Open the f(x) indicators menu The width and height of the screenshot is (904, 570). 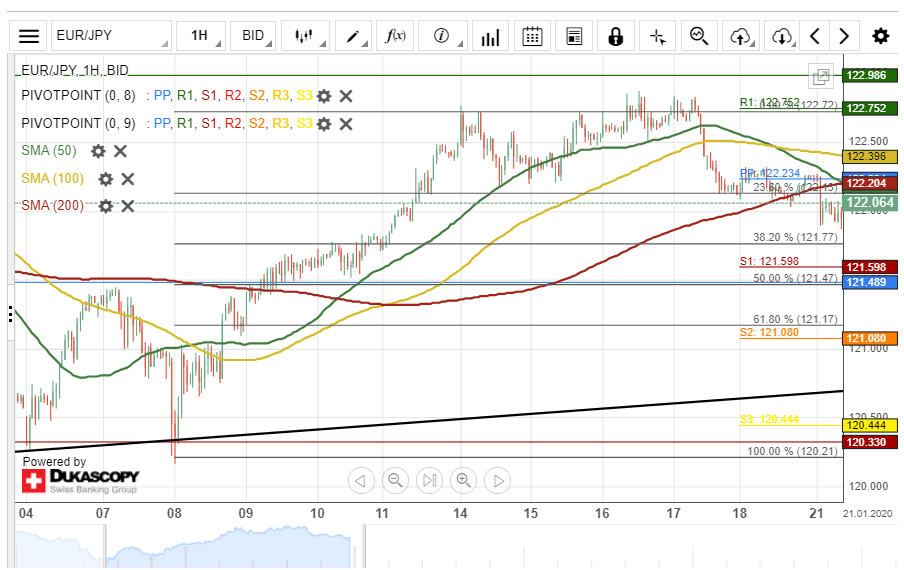point(396,37)
